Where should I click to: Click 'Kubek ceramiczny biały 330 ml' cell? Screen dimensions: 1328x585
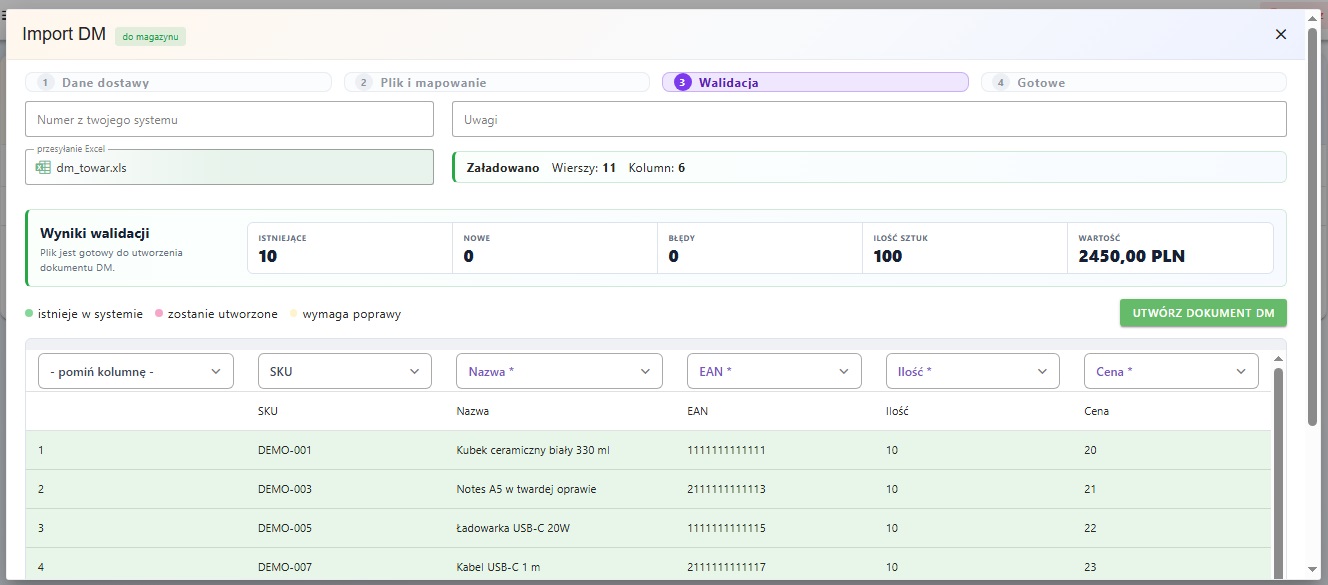(533, 450)
